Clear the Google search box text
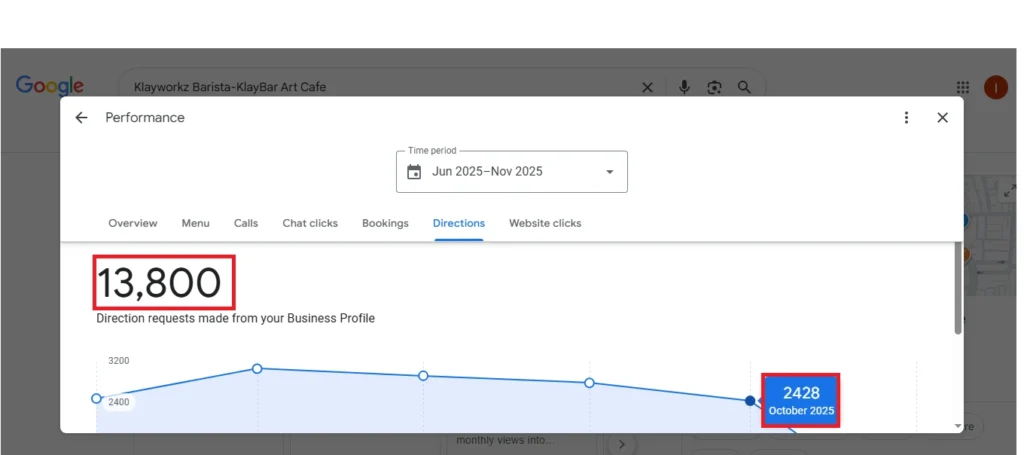 point(647,87)
